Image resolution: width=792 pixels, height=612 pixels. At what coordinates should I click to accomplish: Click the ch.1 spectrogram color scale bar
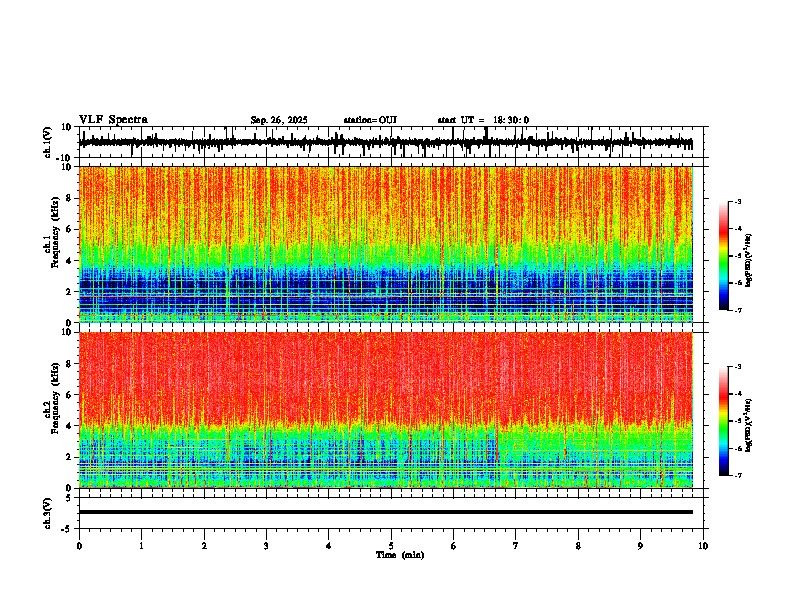point(723,256)
